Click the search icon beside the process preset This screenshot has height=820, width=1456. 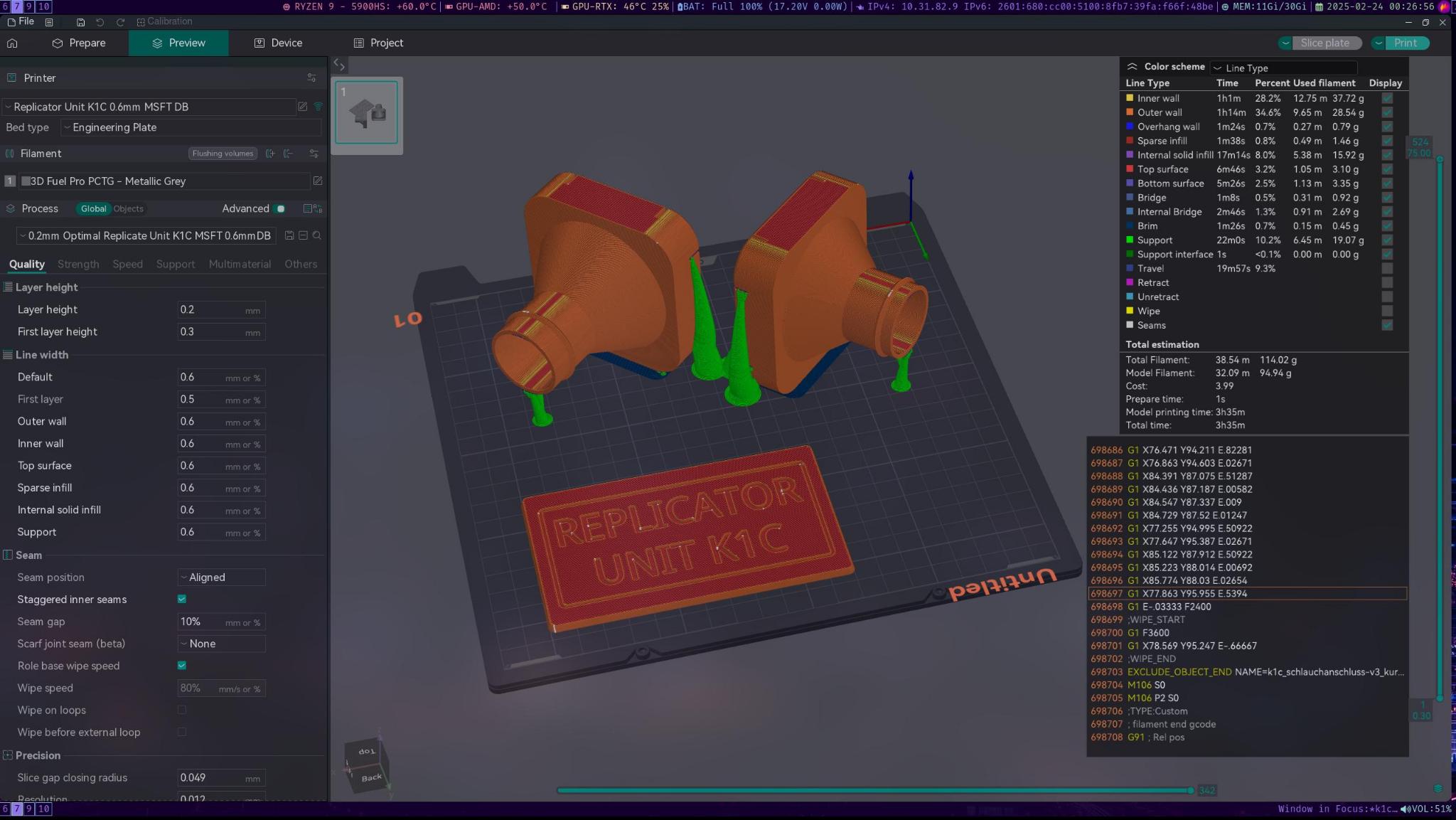(x=317, y=235)
